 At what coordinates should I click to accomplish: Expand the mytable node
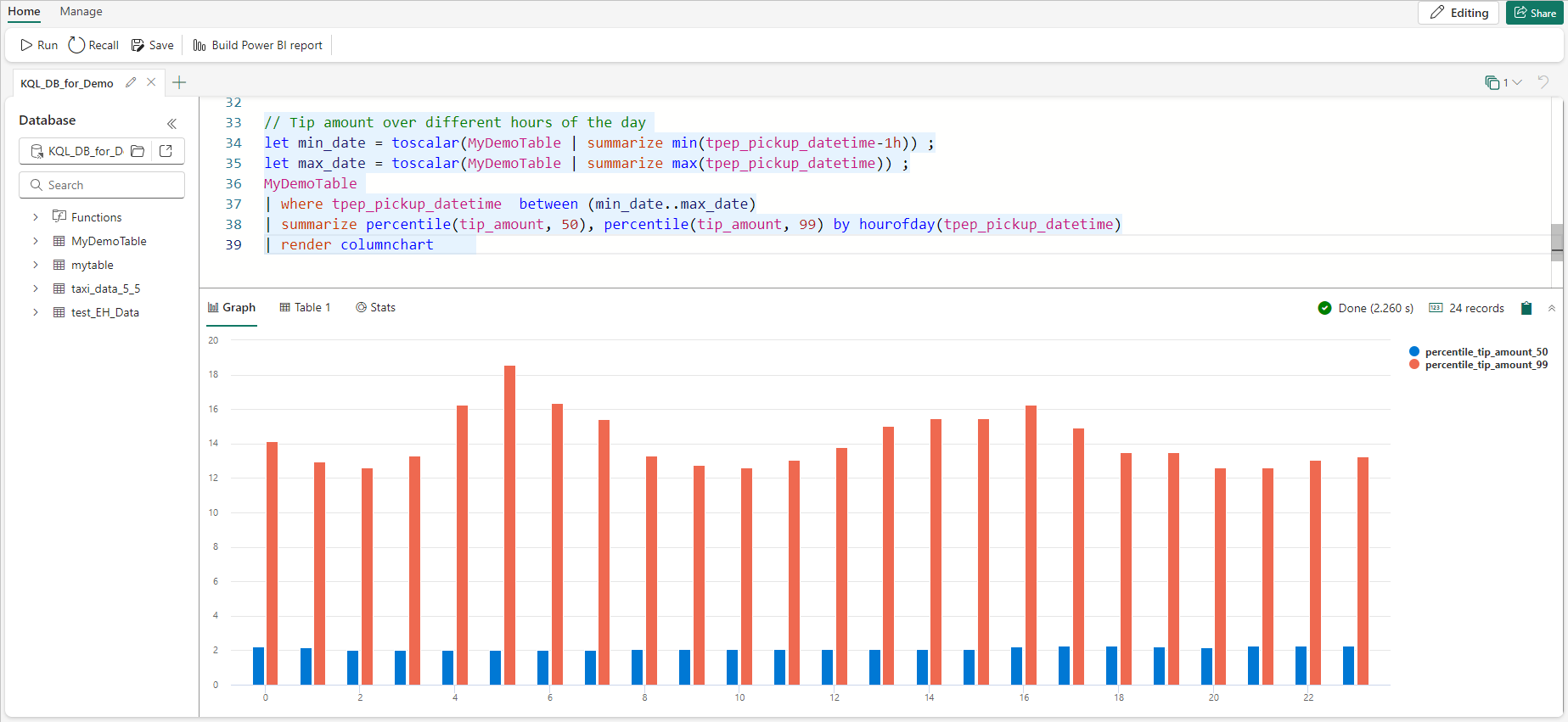click(36, 265)
